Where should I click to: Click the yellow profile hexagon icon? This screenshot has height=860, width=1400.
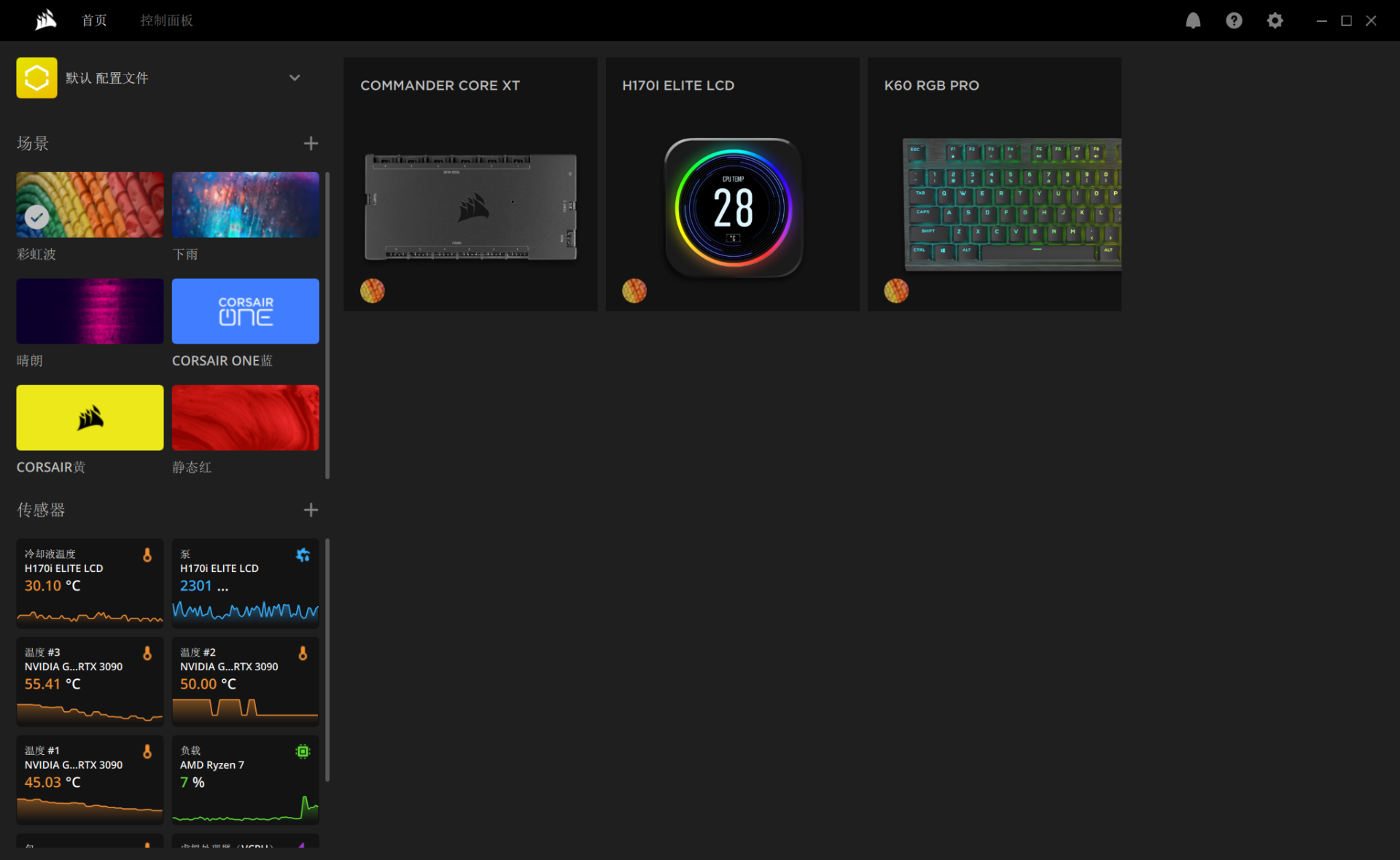point(36,77)
